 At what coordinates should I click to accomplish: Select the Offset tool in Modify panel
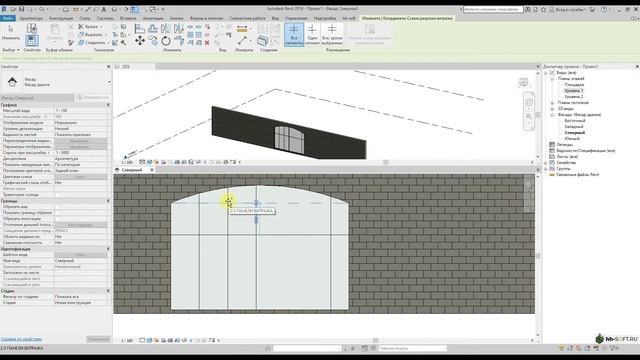point(153,28)
